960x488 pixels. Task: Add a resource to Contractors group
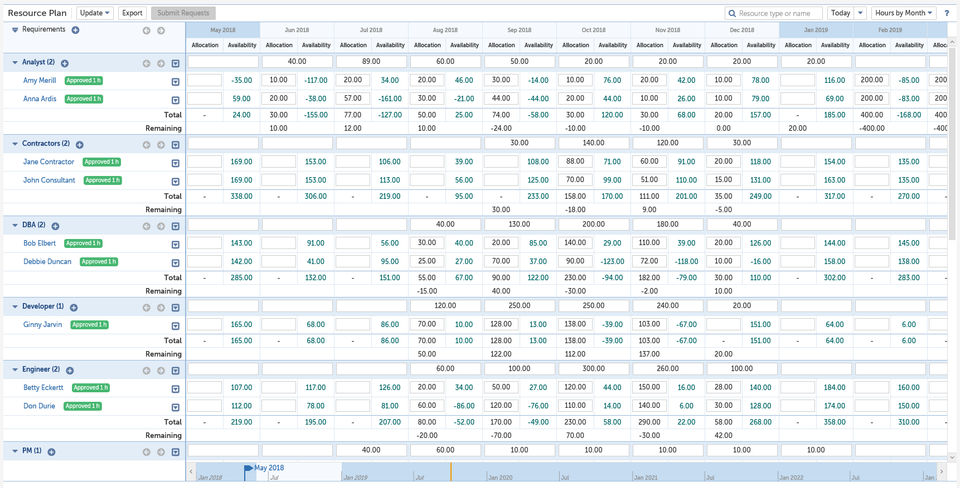point(80,145)
